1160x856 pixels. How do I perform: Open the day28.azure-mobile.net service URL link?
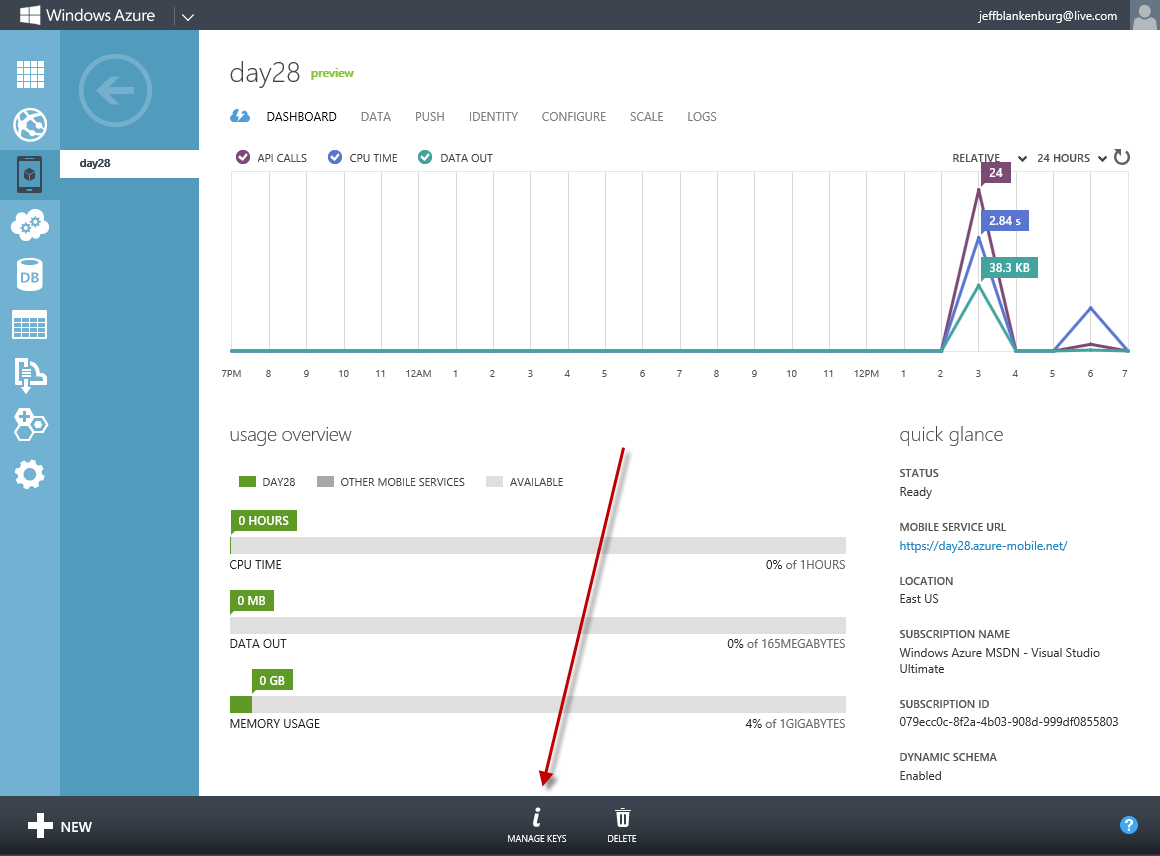tap(983, 546)
